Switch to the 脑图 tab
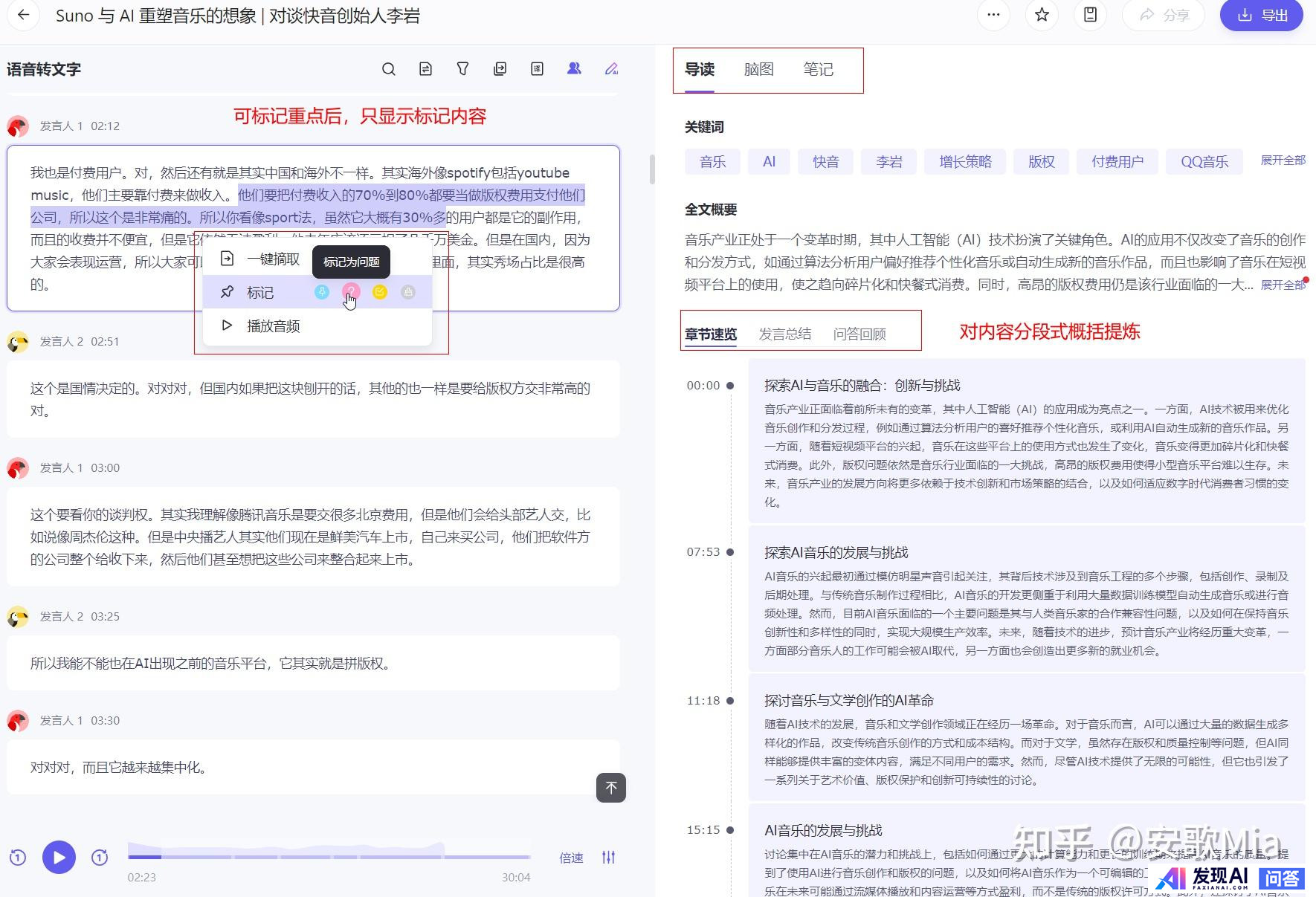 click(759, 70)
